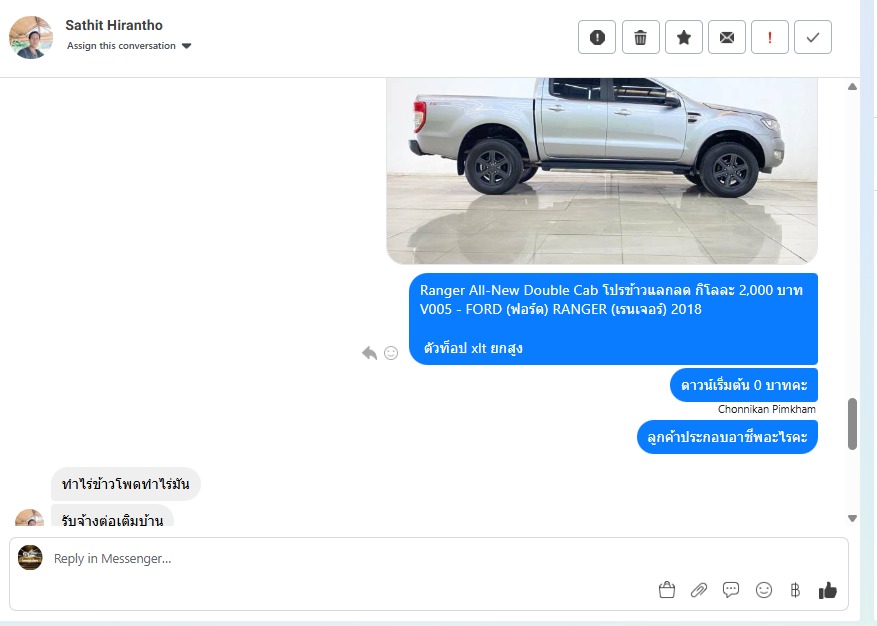Reply to the Ranger message with arrow icon
This screenshot has width=877, height=626.
[x=369, y=353]
